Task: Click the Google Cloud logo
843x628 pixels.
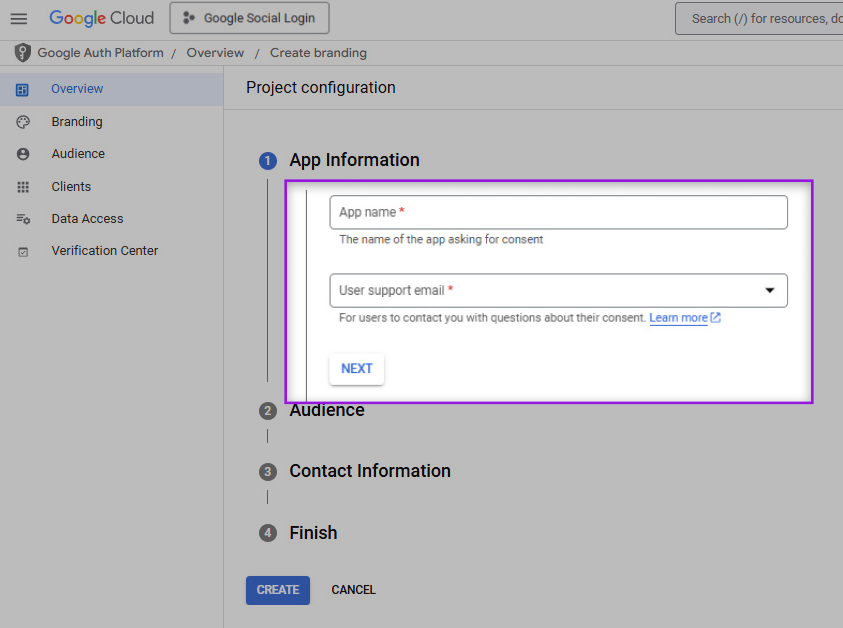Action: 102,18
